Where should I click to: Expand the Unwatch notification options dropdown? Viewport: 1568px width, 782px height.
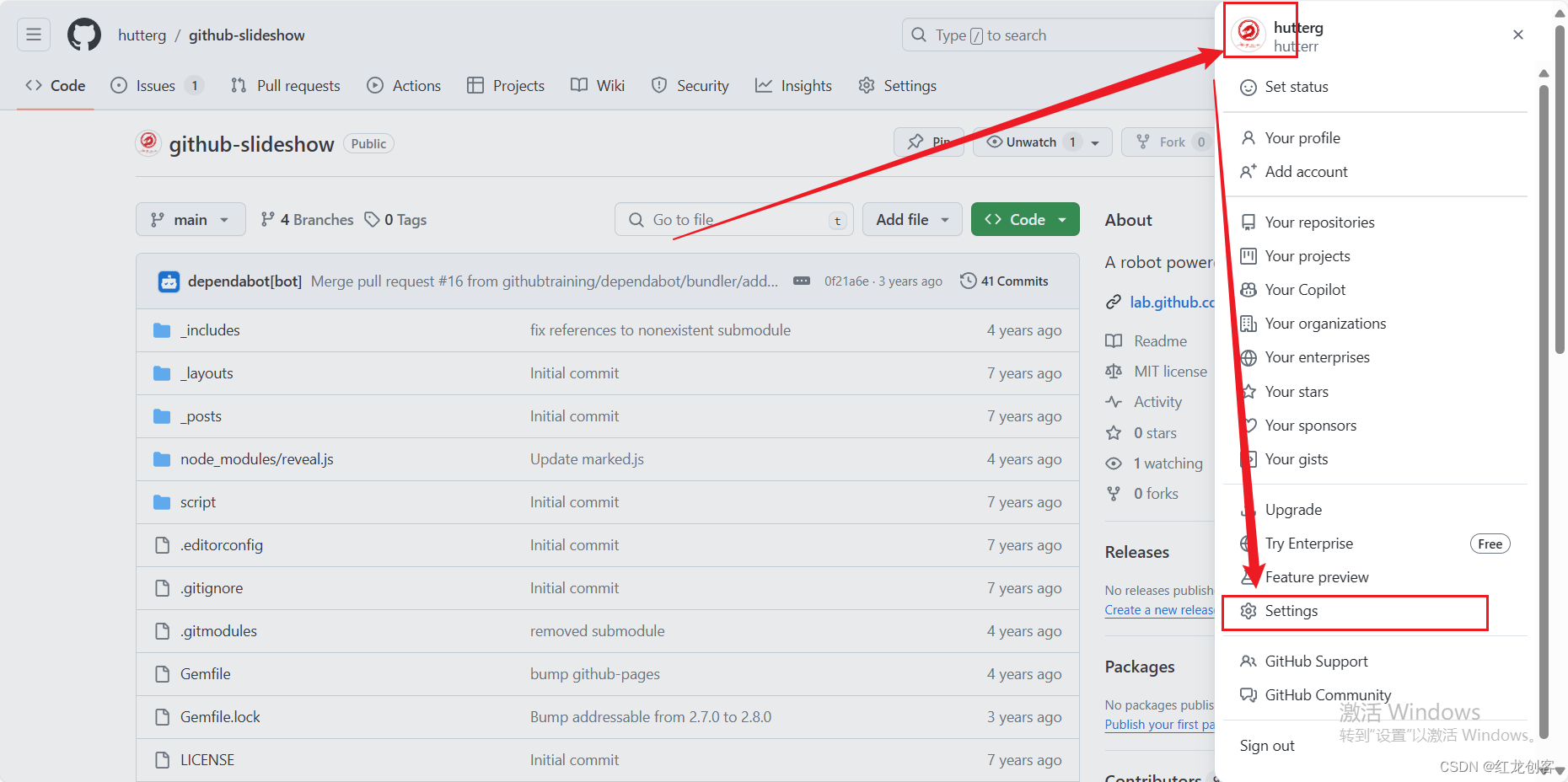click(1095, 142)
